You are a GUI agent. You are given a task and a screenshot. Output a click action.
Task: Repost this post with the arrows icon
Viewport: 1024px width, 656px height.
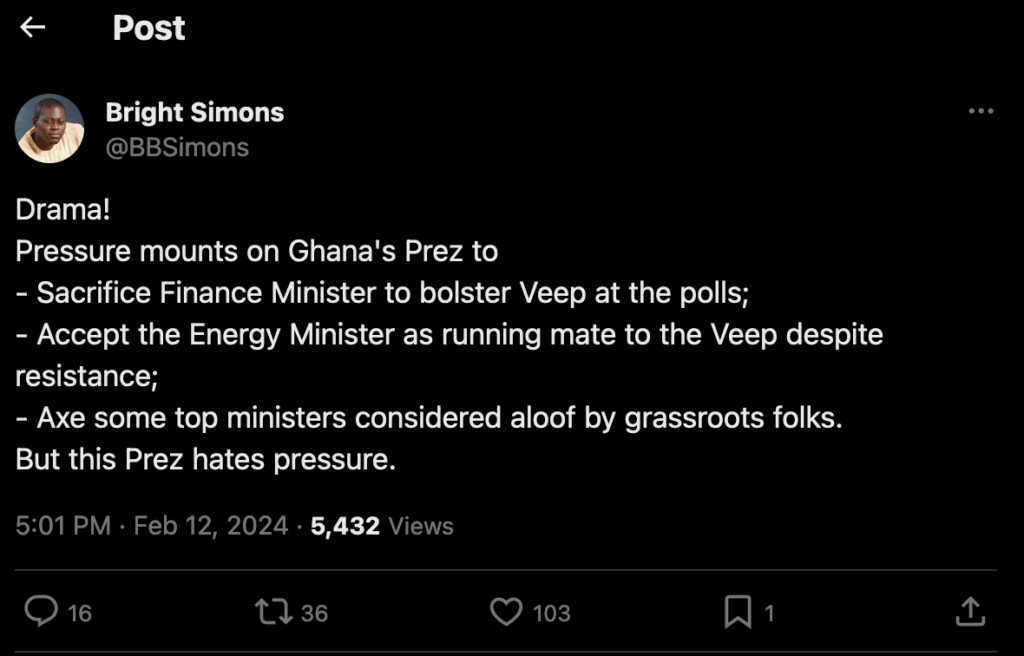click(x=272, y=610)
